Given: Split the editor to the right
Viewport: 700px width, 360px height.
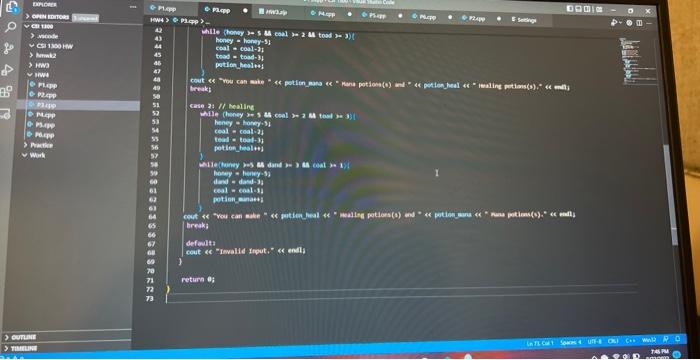Looking at the screenshot, I should [x=639, y=23].
